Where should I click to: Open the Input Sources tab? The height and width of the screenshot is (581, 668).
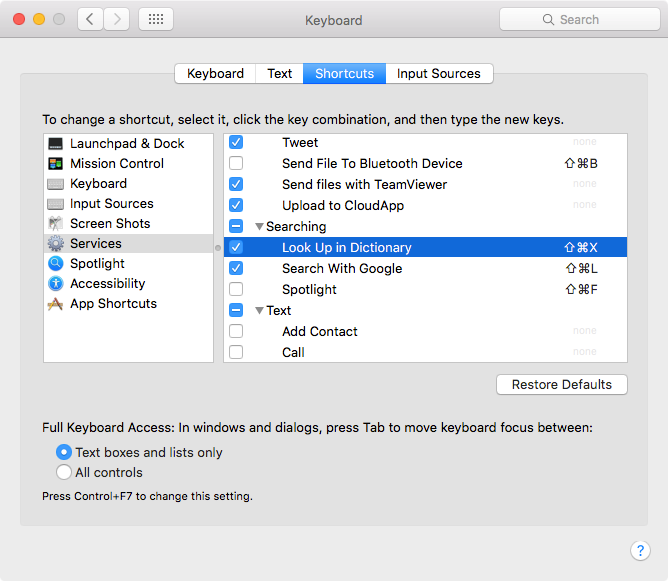[x=439, y=74]
